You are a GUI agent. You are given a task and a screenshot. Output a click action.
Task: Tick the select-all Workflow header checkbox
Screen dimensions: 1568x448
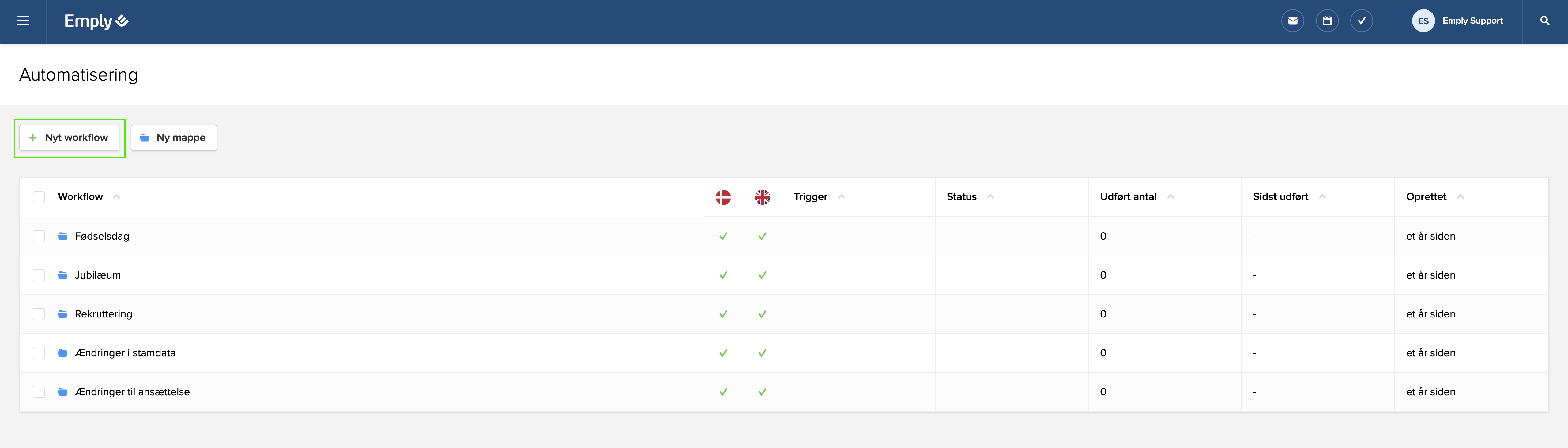39,197
